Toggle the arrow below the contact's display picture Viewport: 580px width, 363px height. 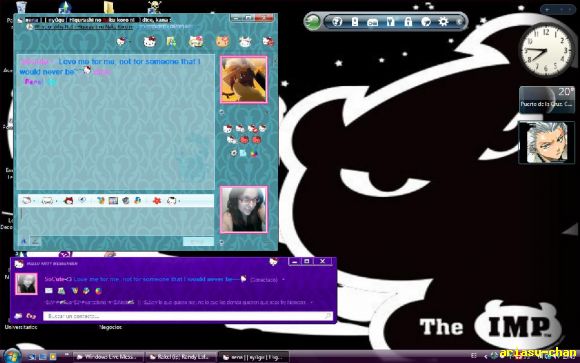(222, 112)
